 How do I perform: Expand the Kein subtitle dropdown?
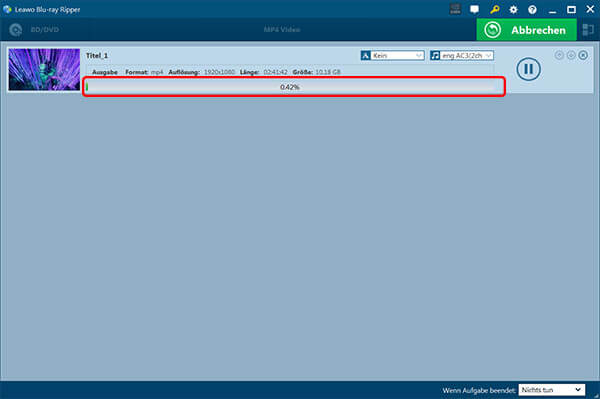coord(392,55)
